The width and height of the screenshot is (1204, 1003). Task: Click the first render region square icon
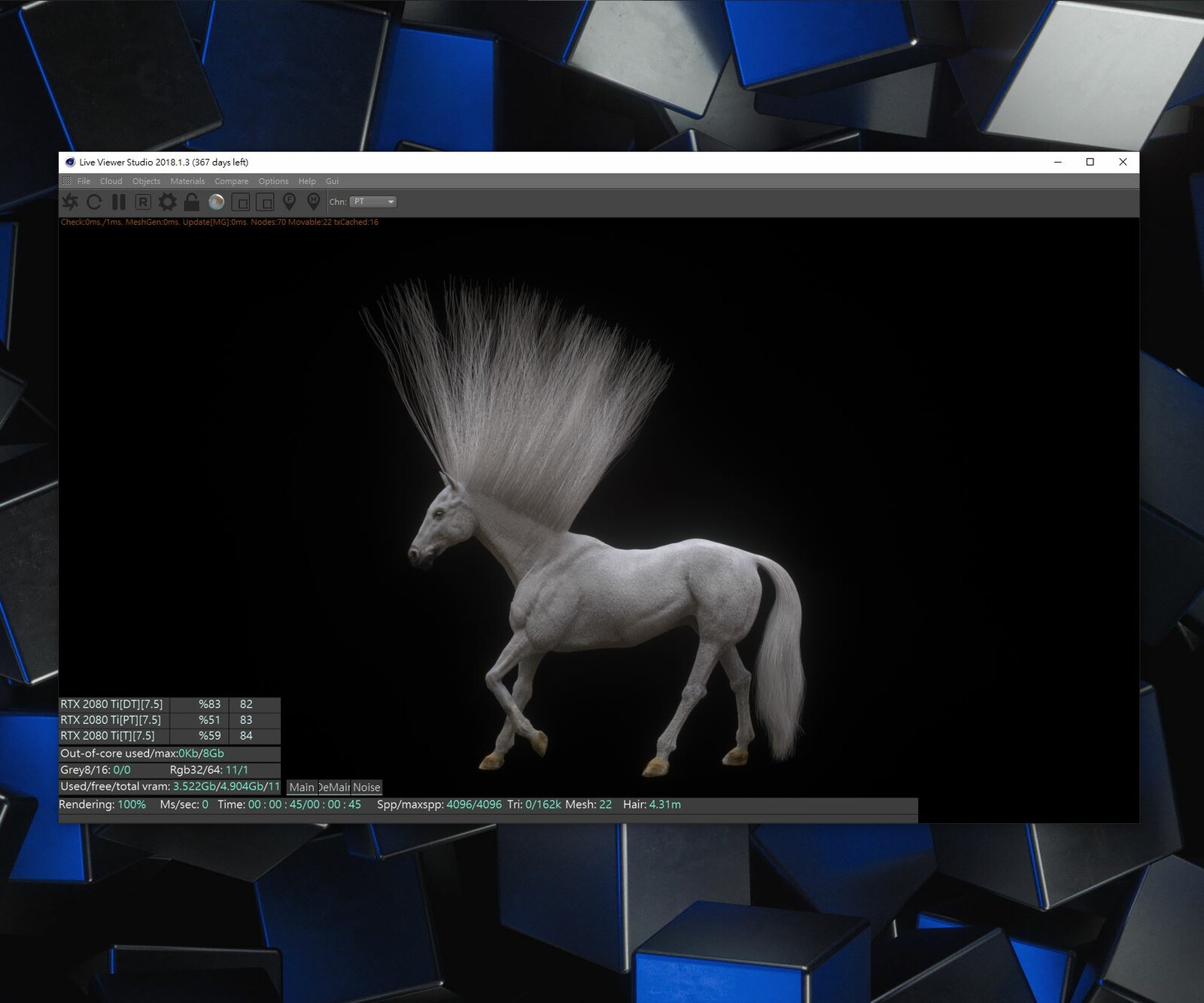point(241,202)
